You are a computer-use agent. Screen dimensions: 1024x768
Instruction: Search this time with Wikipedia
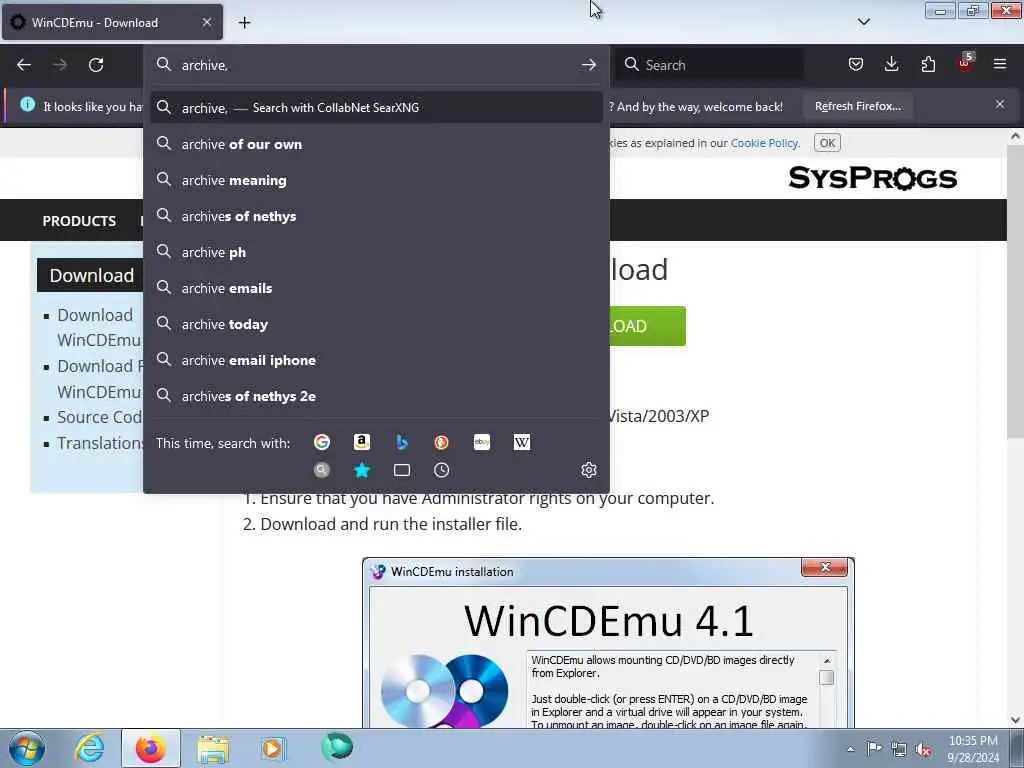(x=522, y=442)
